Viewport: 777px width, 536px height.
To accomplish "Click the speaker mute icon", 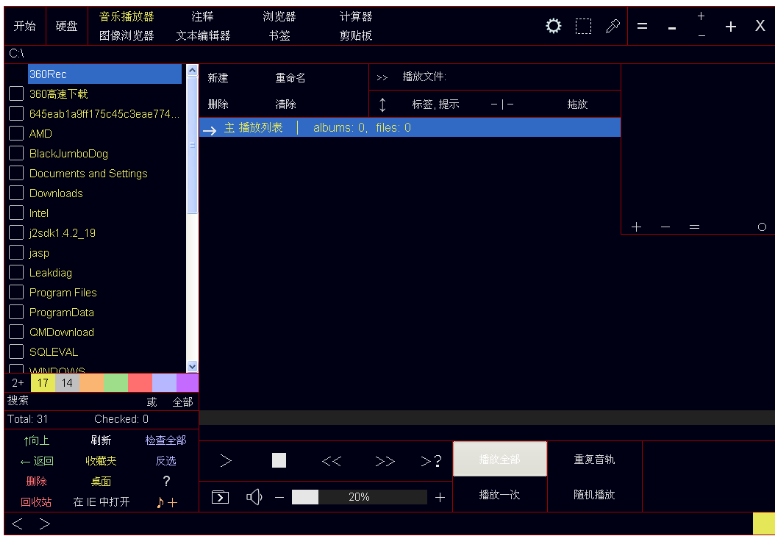I will pyautogui.click(x=254, y=497).
